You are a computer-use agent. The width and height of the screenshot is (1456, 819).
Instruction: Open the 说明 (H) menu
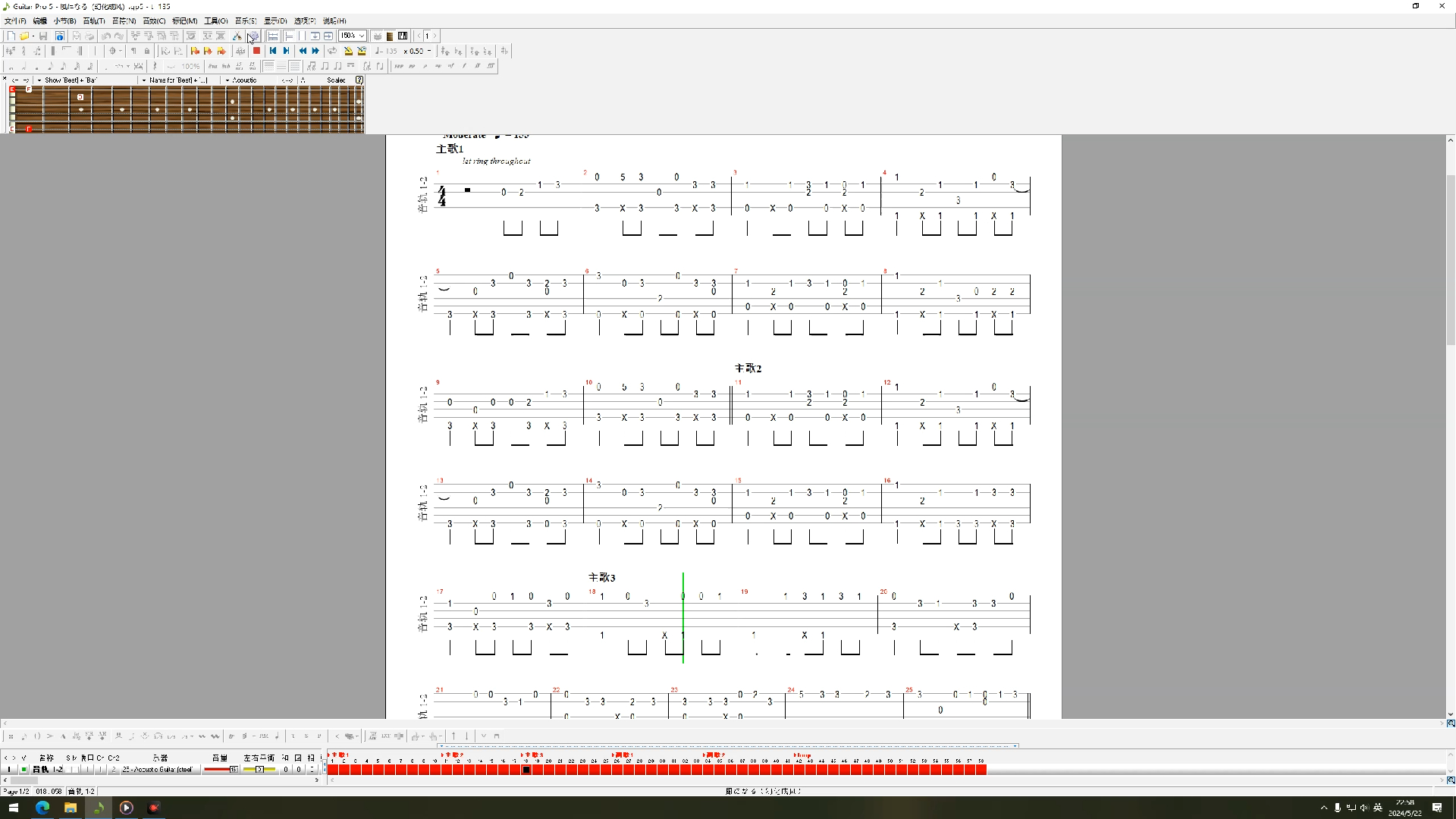tap(334, 20)
